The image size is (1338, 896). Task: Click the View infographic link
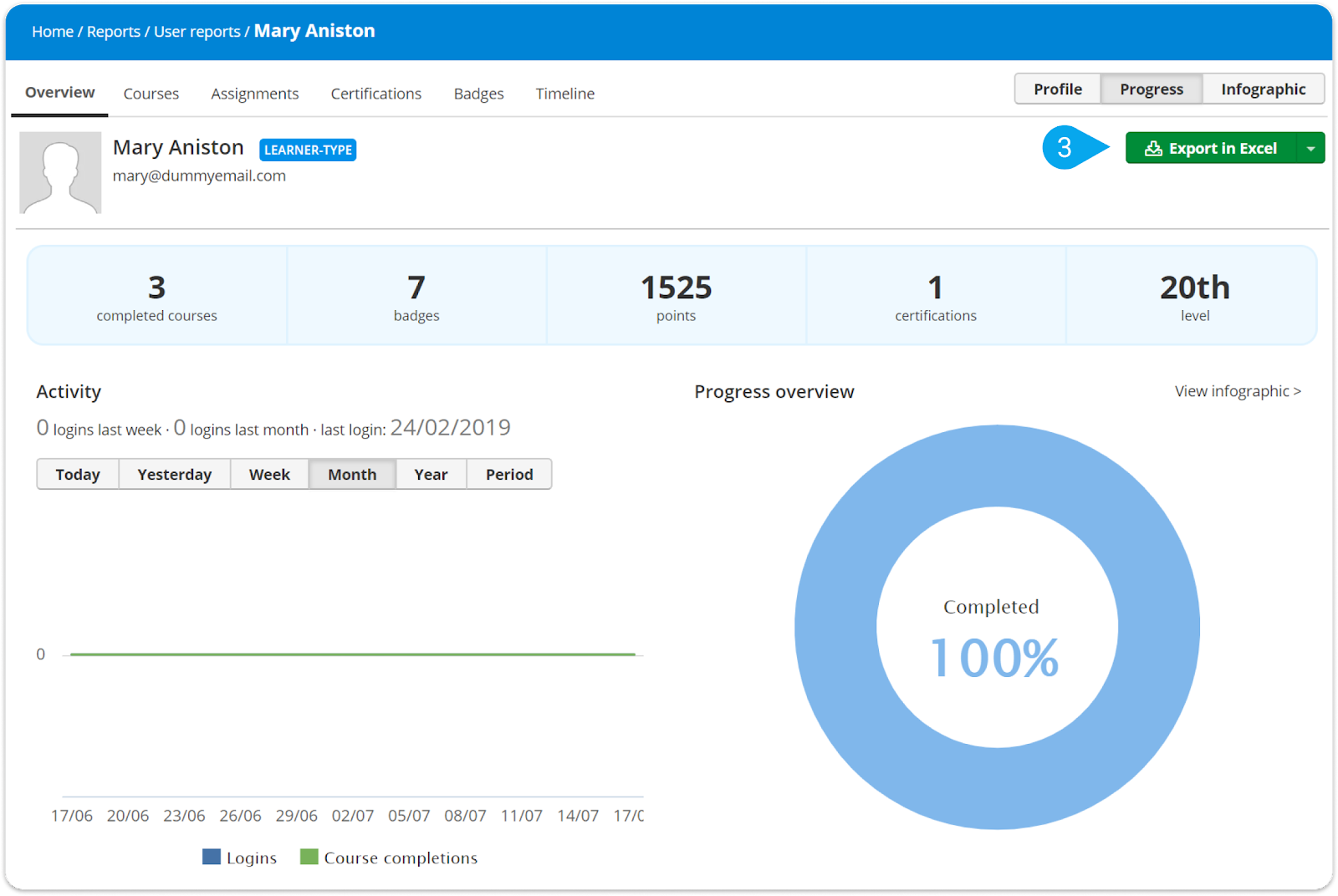point(1238,391)
